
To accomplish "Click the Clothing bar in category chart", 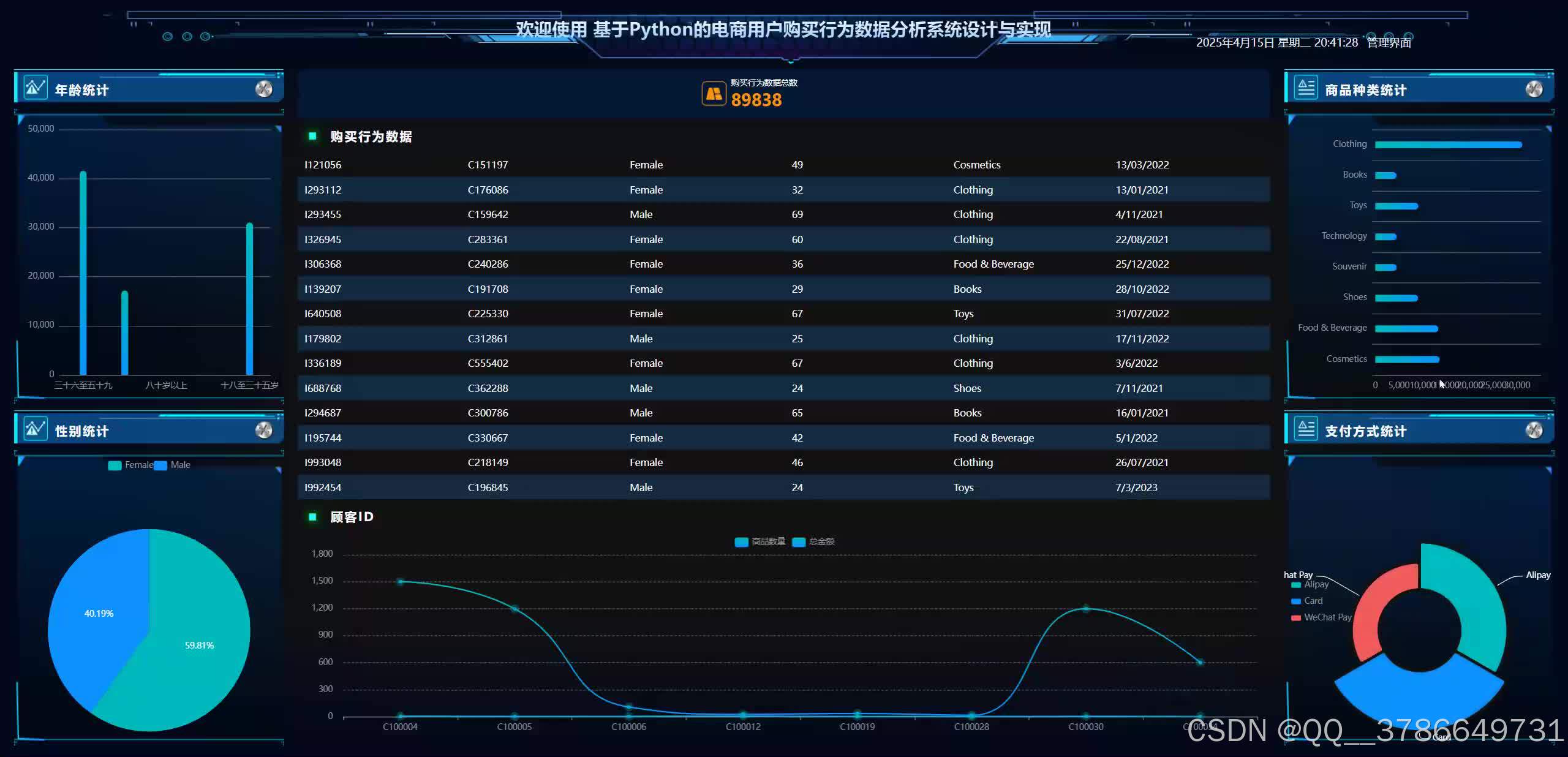I will coord(1448,145).
